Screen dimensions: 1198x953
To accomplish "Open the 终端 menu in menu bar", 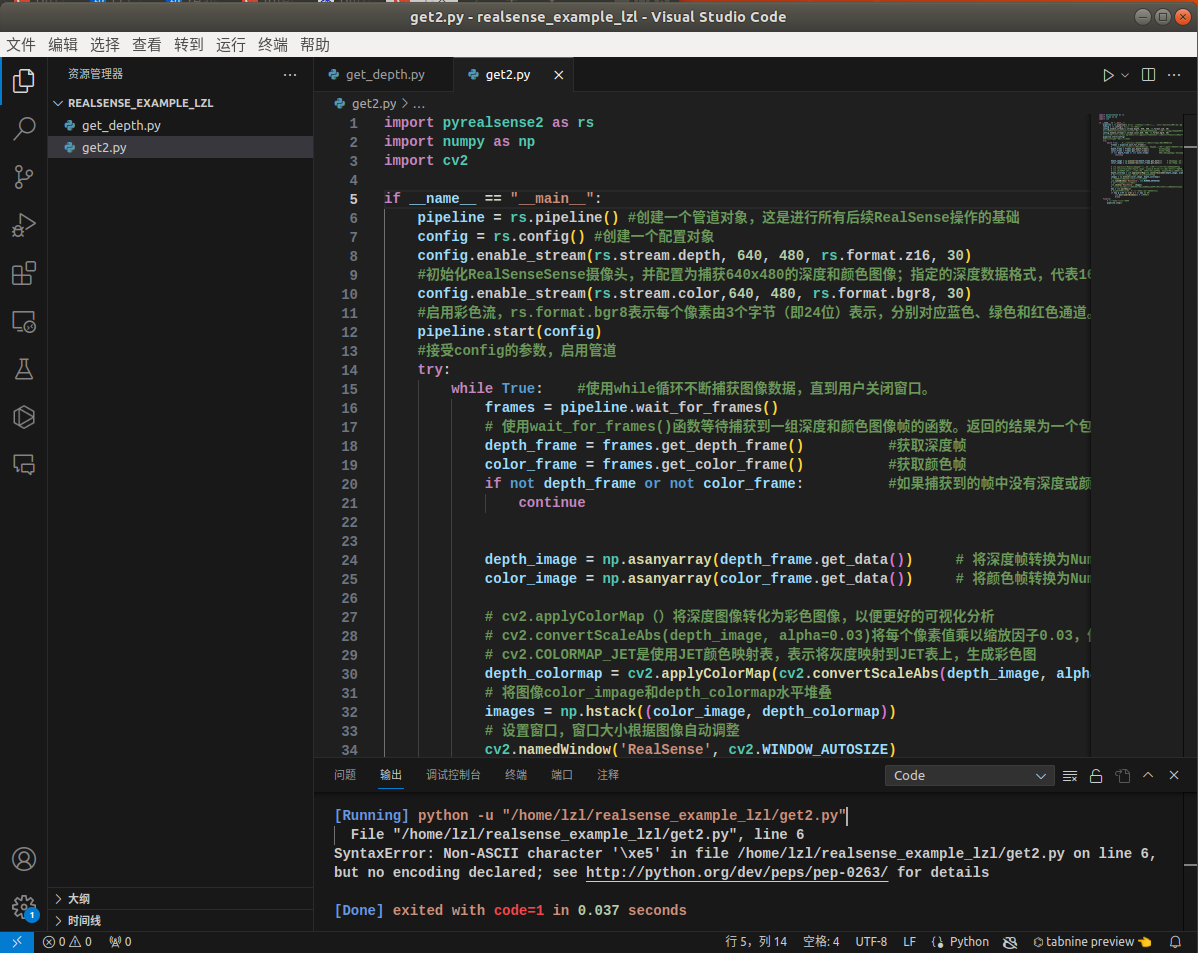I will (272, 45).
